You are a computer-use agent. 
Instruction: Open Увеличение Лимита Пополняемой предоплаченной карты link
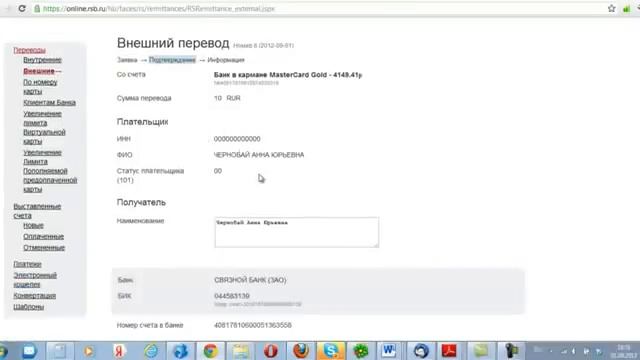tap(50, 171)
